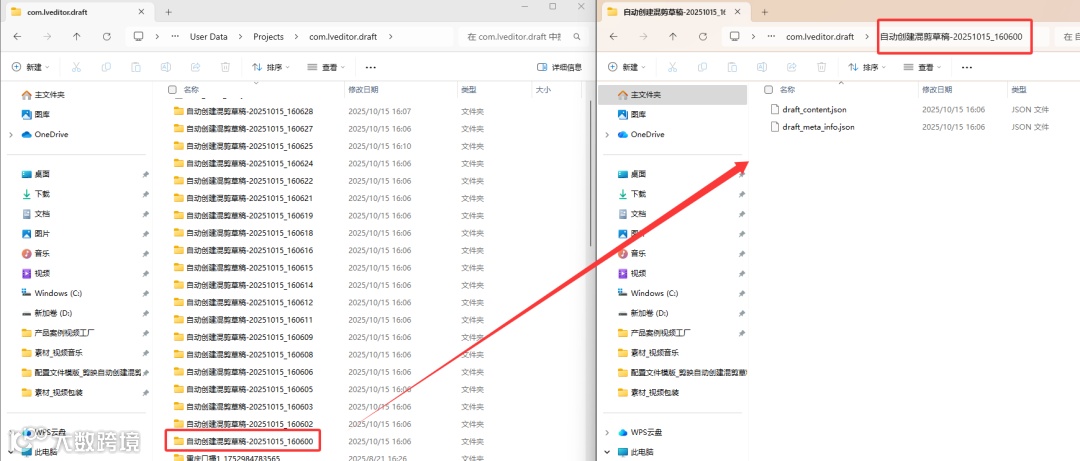Open 主文件夹 in left window sidebar

point(49,94)
